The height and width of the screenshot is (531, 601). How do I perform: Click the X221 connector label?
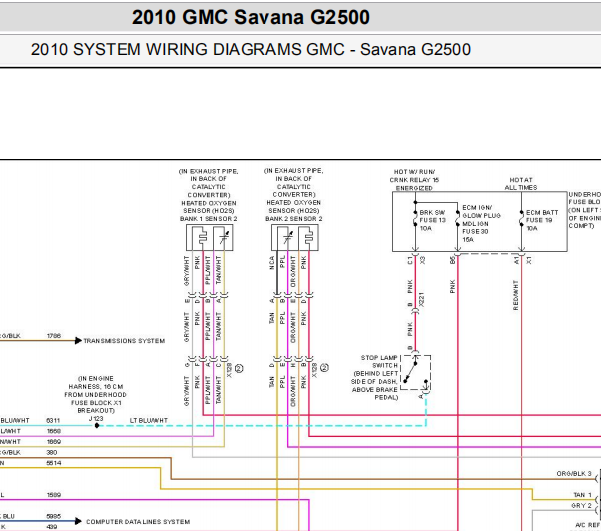(422, 299)
